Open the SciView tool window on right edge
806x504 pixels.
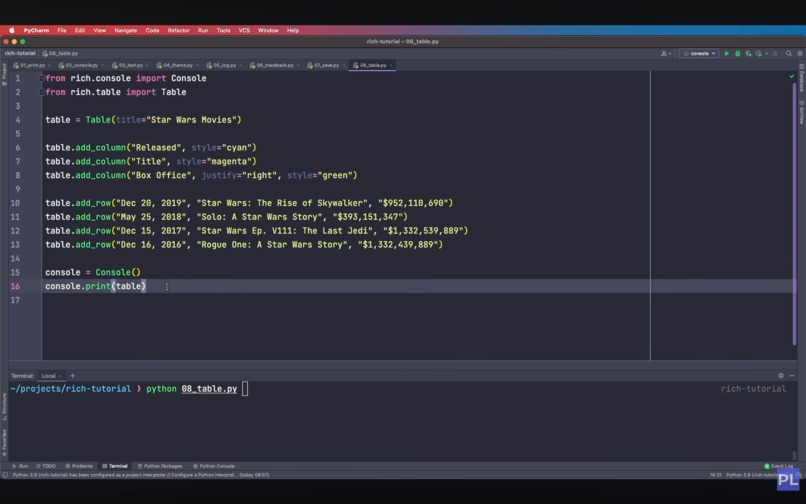801,112
